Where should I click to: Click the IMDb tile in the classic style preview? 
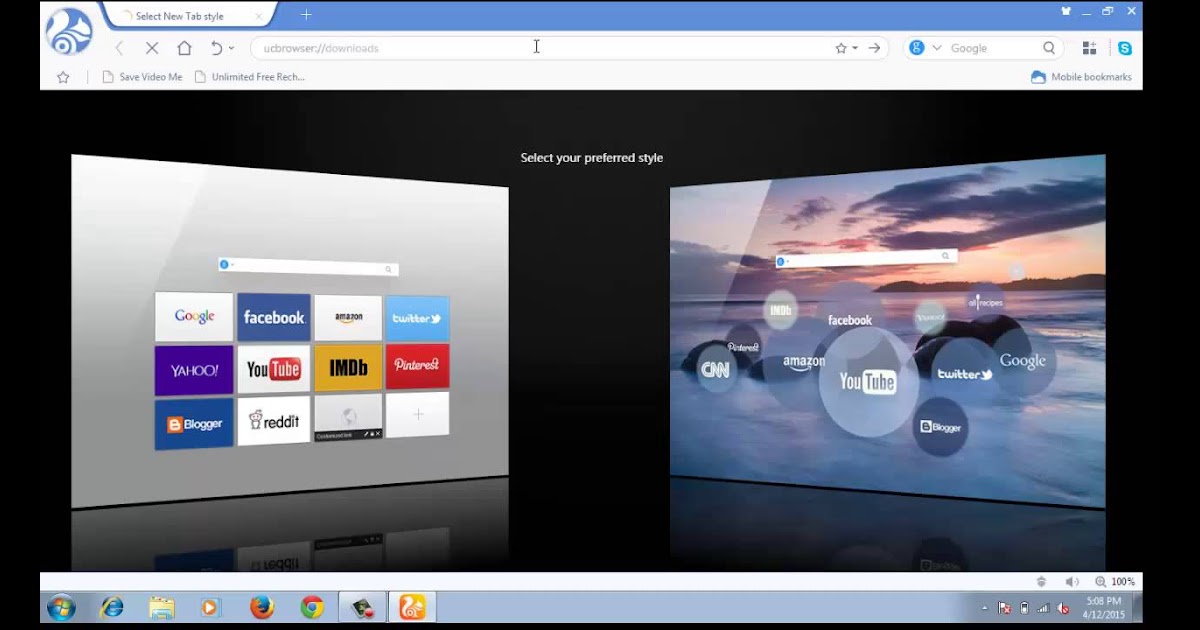point(348,368)
